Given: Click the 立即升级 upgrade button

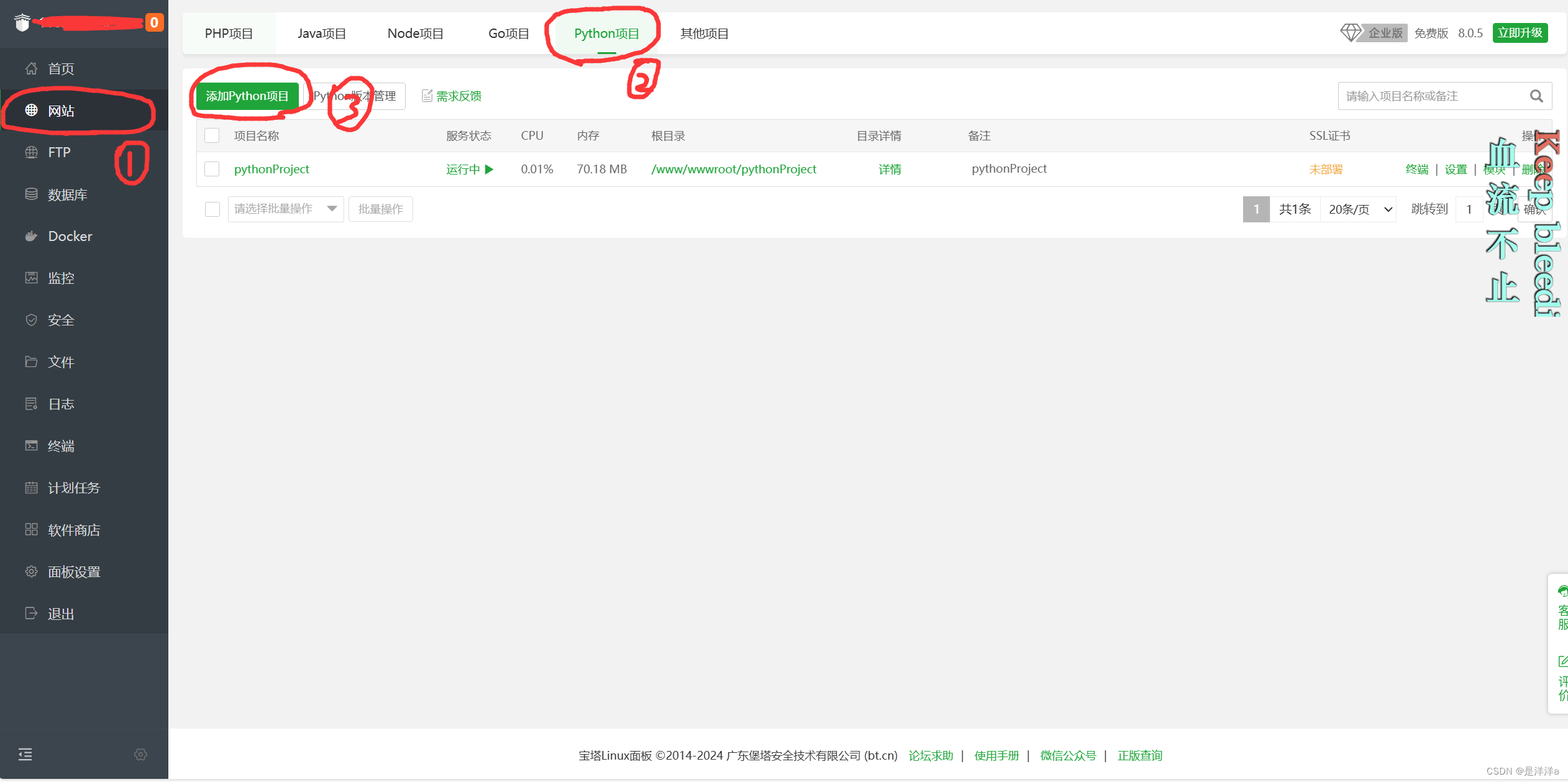Looking at the screenshot, I should tap(1520, 33).
